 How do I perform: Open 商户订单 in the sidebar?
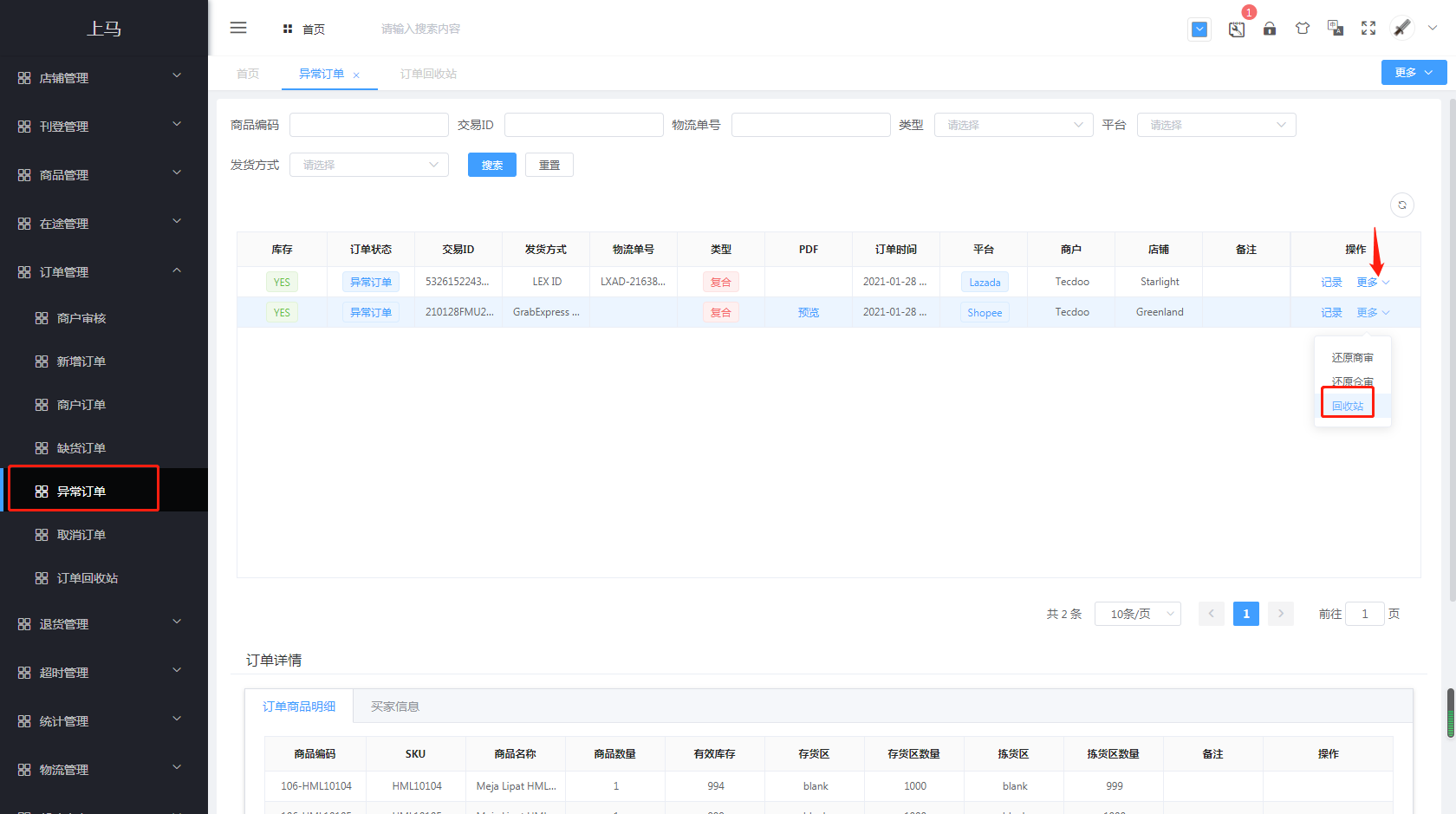(x=81, y=405)
